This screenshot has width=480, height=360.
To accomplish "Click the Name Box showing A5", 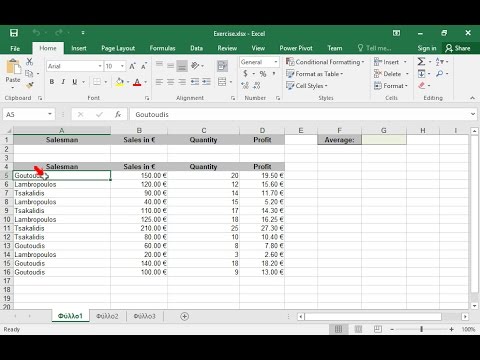I will point(28,114).
